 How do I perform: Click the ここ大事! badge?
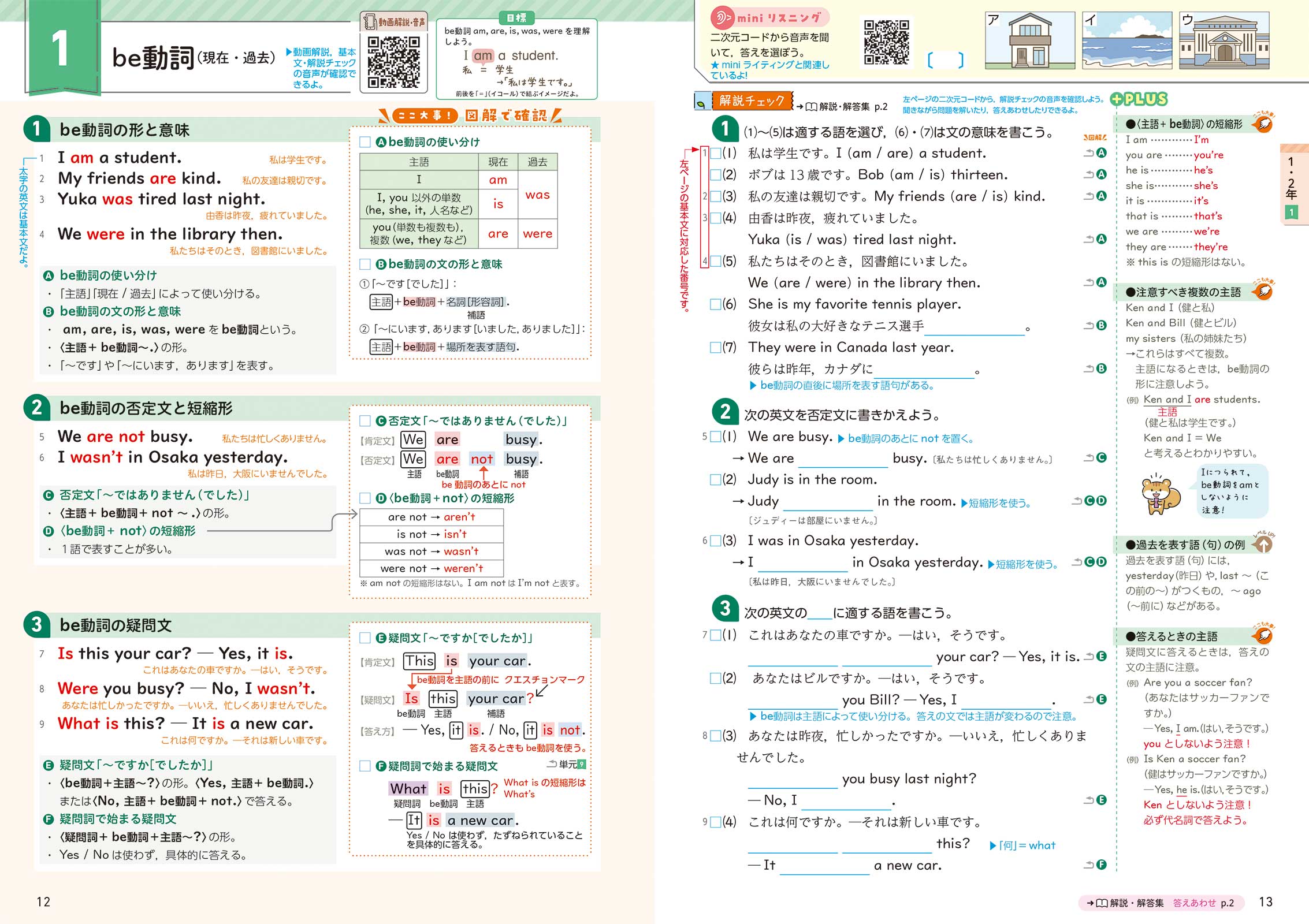click(425, 115)
